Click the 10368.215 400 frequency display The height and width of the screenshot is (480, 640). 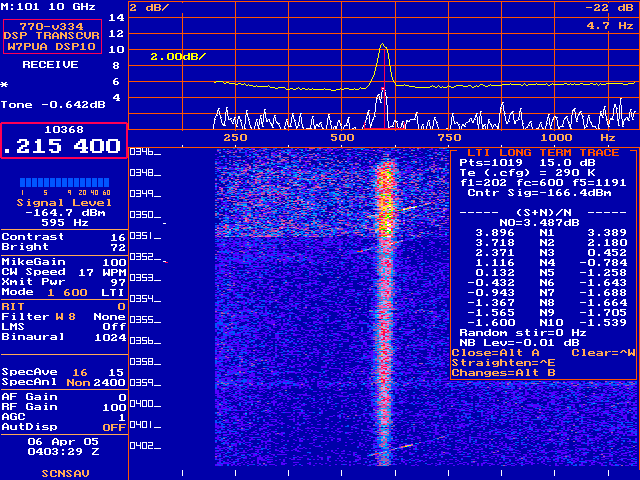(x=64, y=139)
